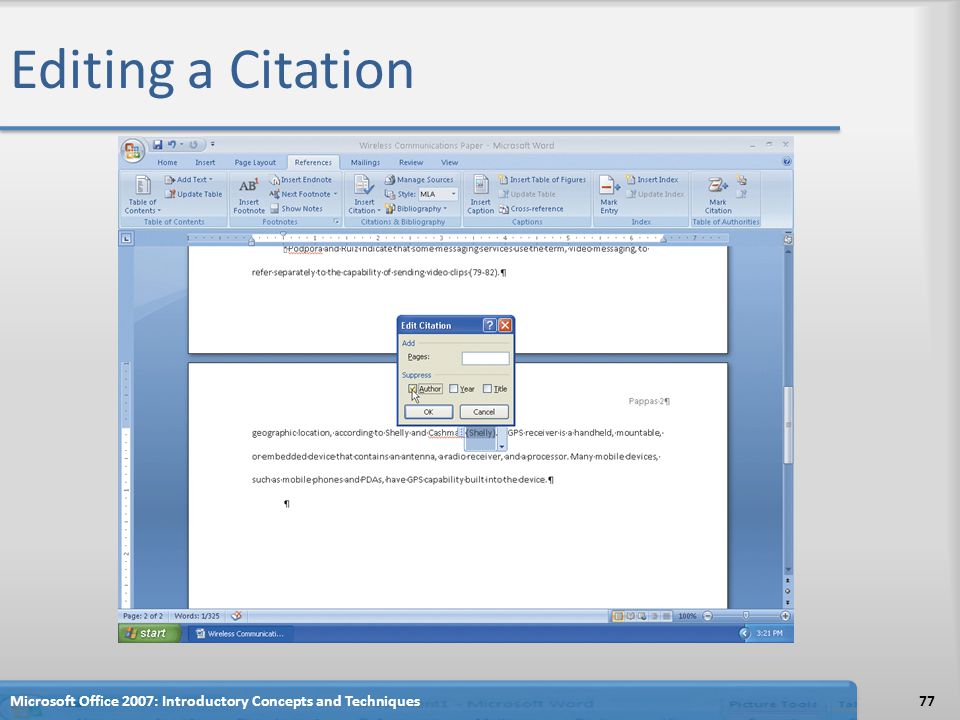Click the vertical scrollbar thumb
The height and width of the screenshot is (720, 960).
tap(788, 425)
